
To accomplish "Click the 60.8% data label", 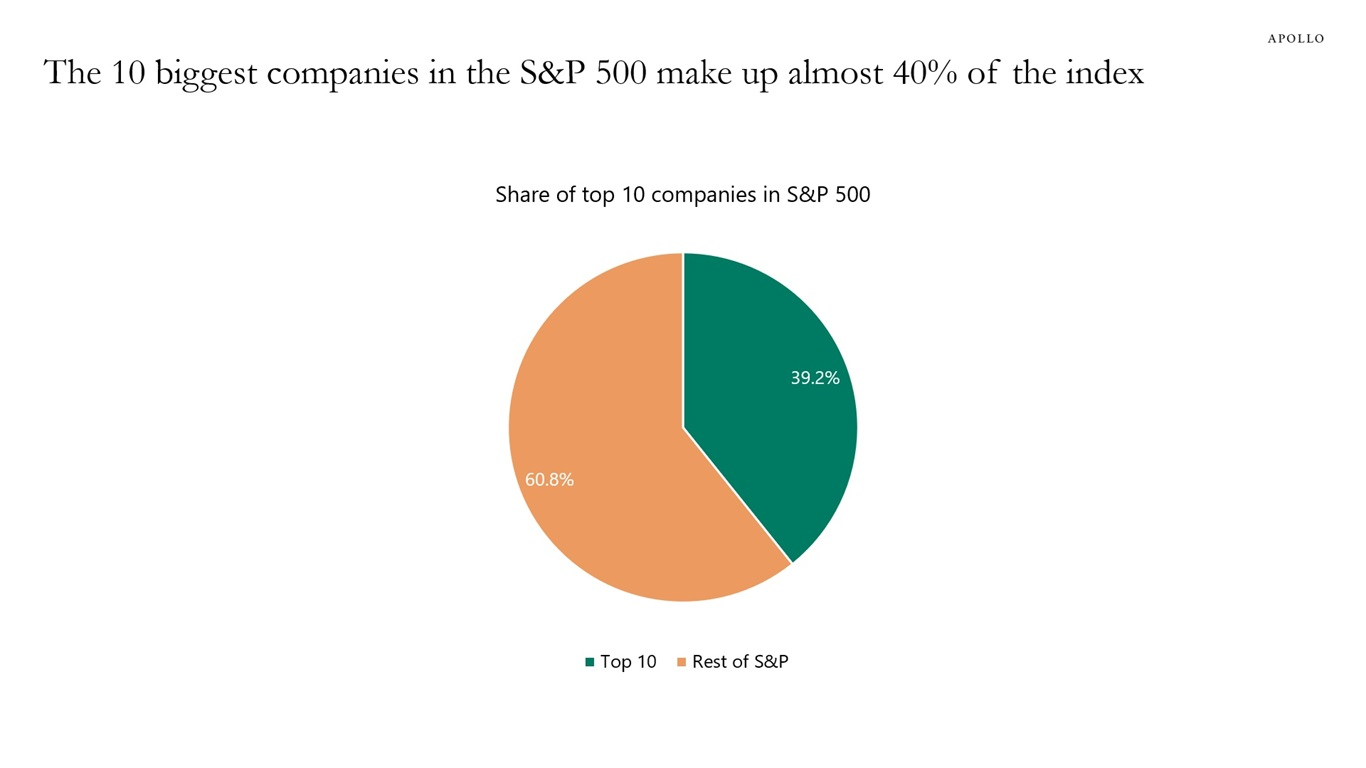I will pyautogui.click(x=549, y=480).
